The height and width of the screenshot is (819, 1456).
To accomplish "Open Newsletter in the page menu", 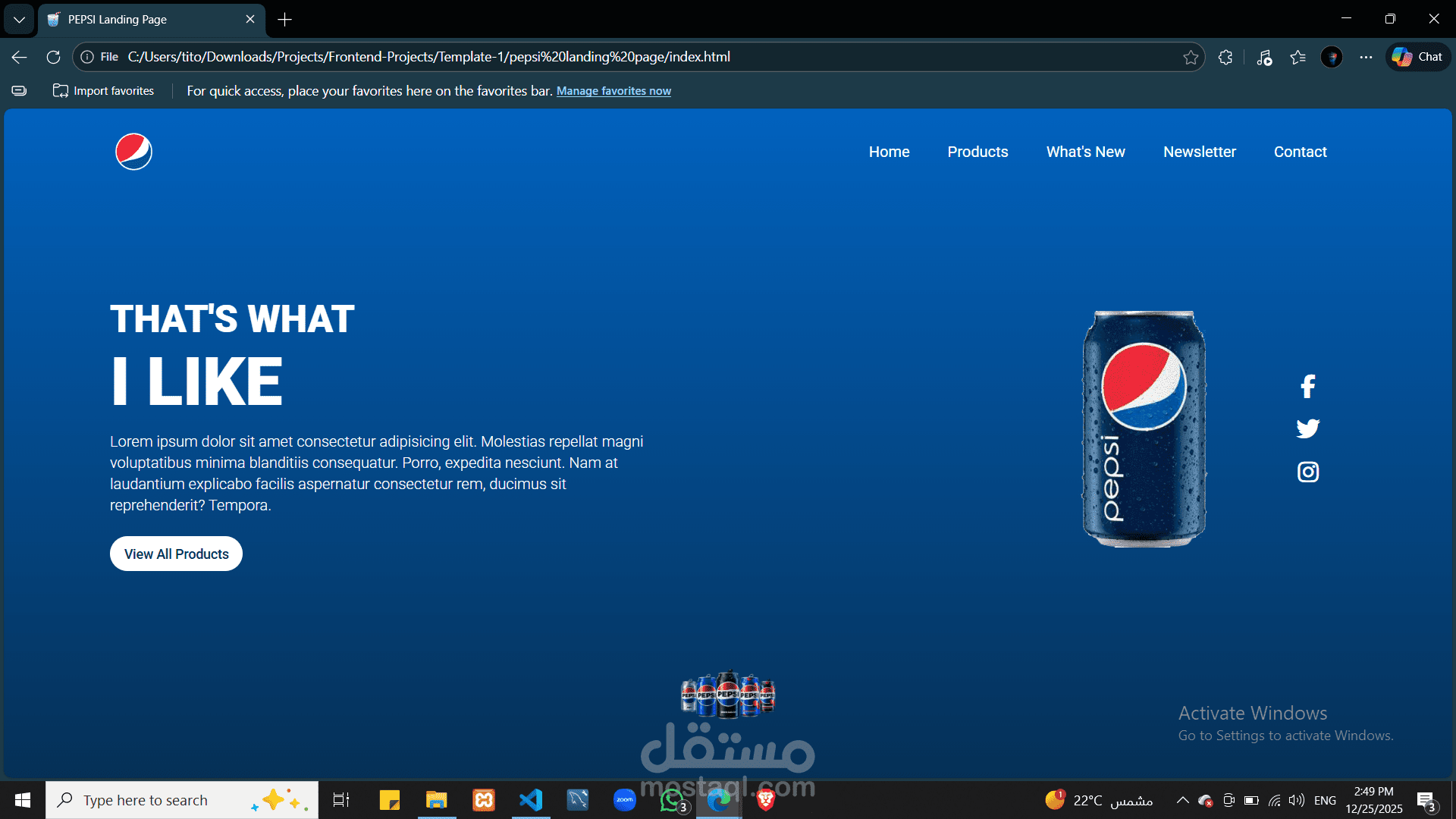I will click(x=1200, y=152).
